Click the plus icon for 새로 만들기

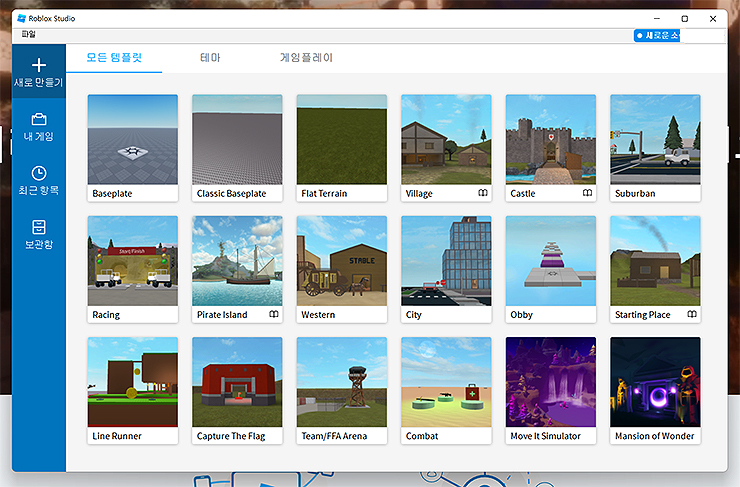coord(39,65)
